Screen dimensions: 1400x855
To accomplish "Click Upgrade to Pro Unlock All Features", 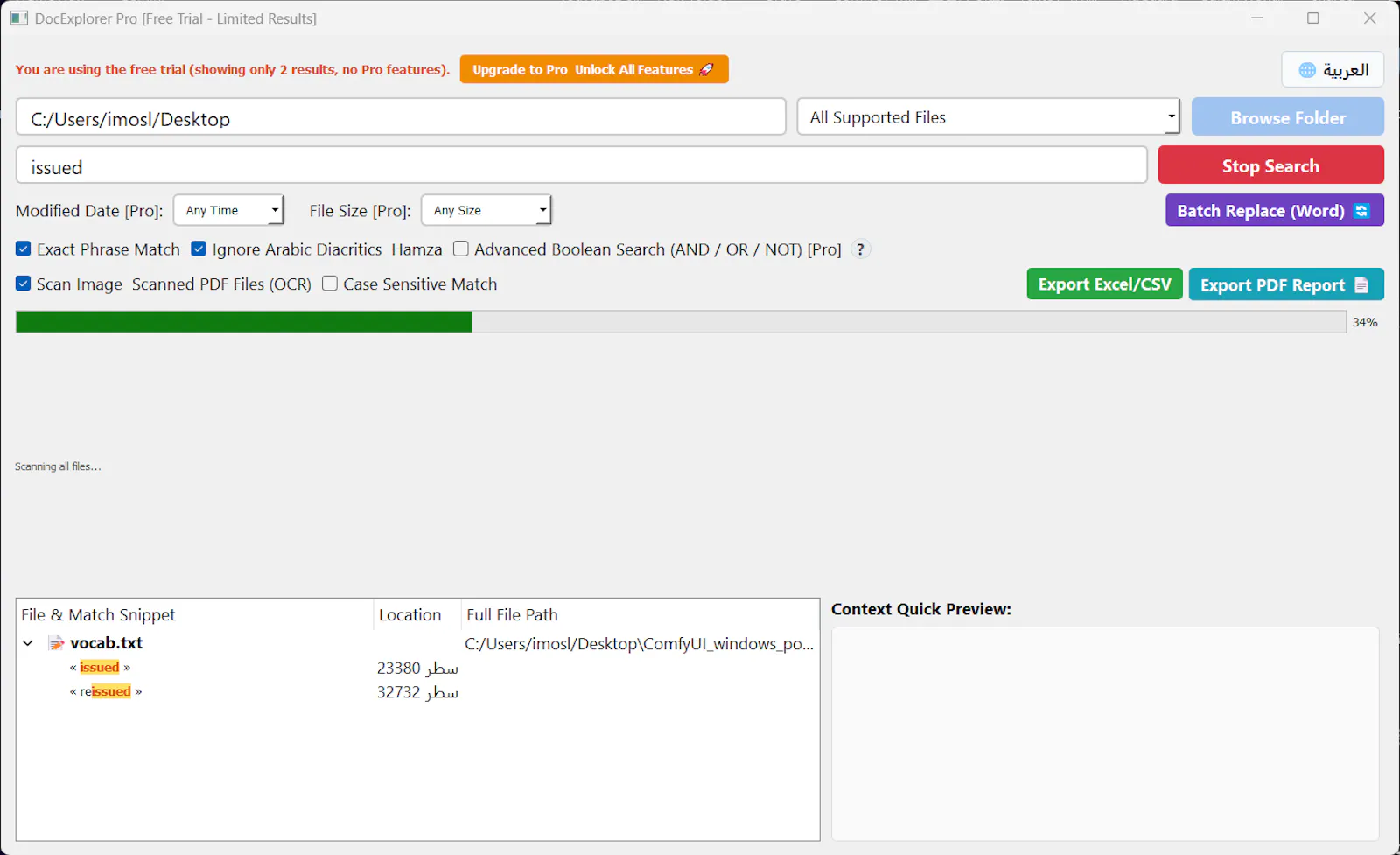I will coord(594,69).
